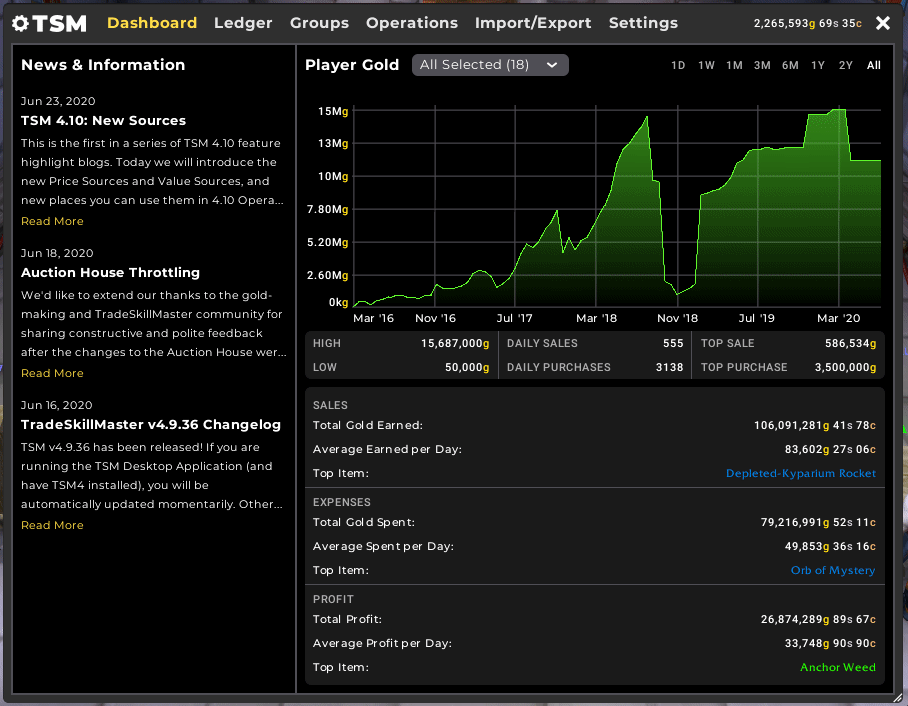Click the Nov '18 axis label on graph

coord(677,319)
